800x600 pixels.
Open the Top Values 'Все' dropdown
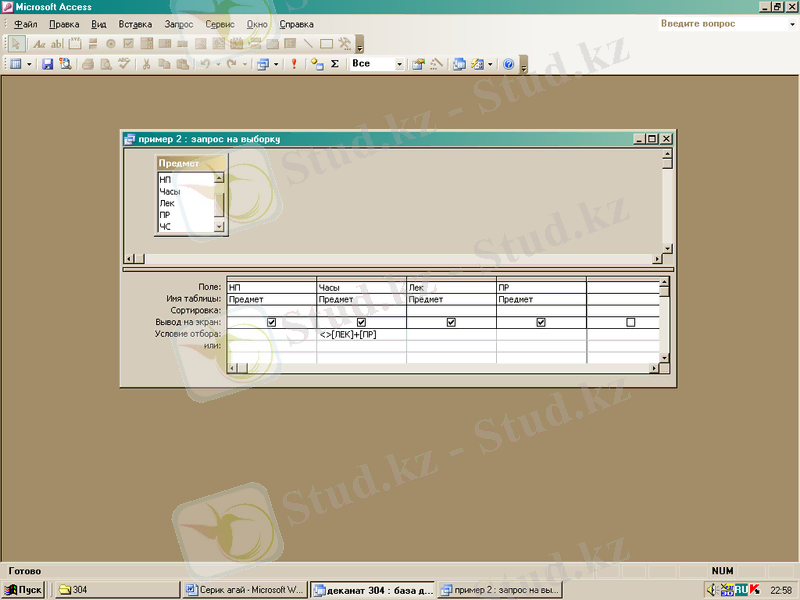click(x=399, y=64)
